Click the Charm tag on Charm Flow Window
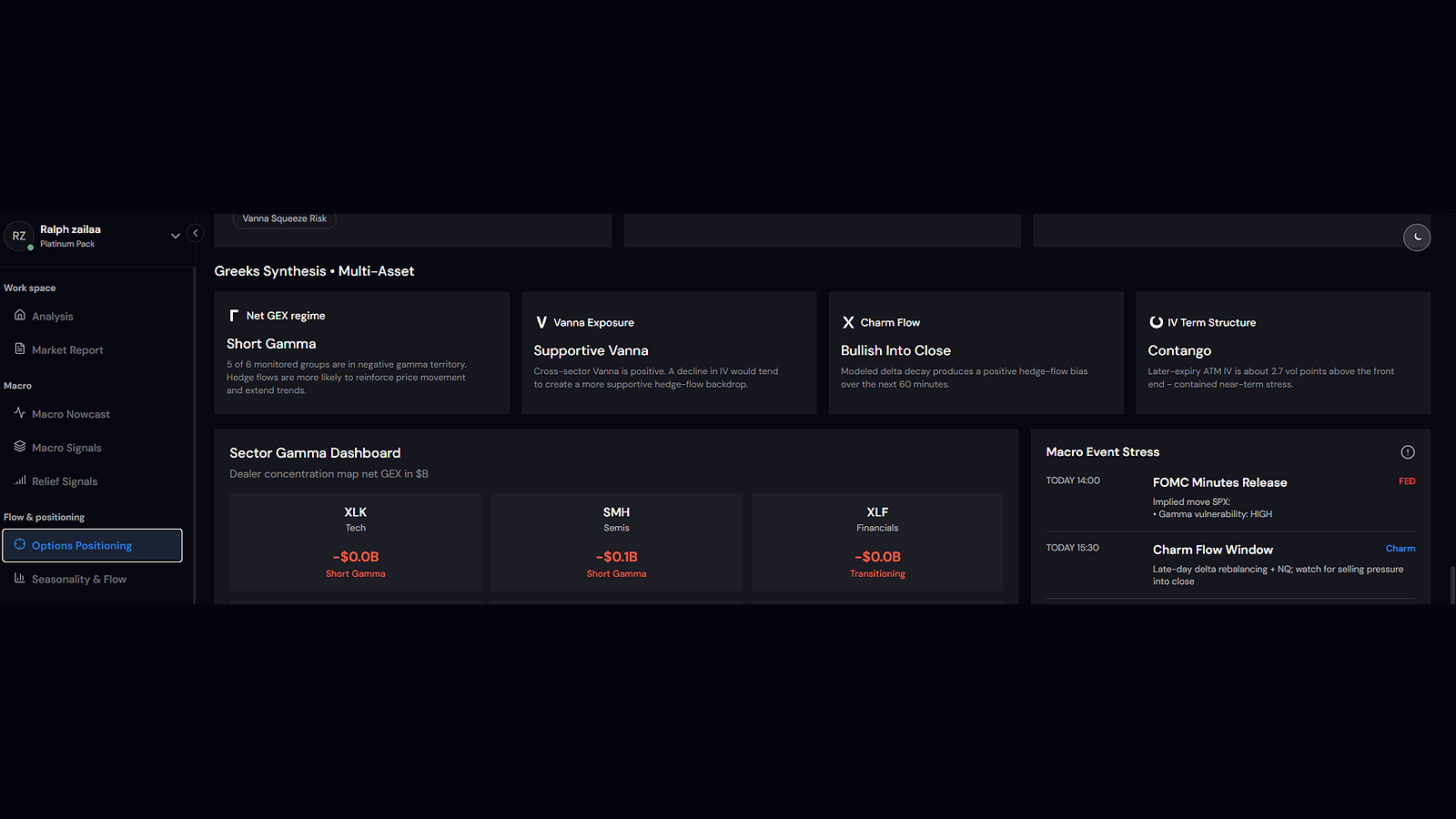This screenshot has height=819, width=1456. tap(1400, 549)
